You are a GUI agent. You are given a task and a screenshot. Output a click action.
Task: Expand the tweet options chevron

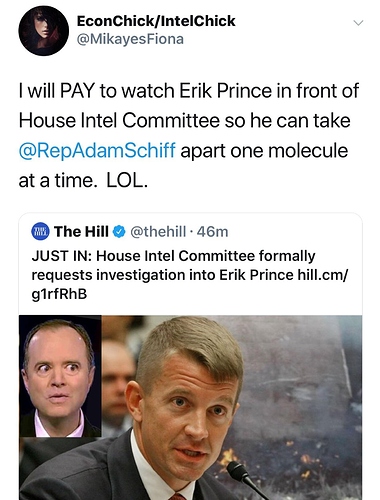[358, 23]
